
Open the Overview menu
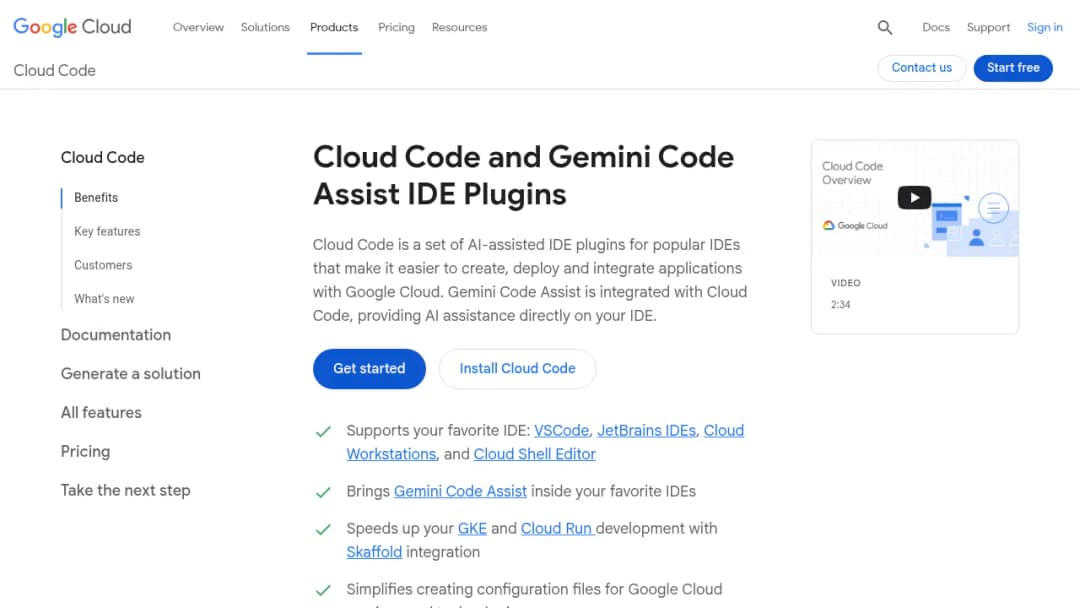pyautogui.click(x=198, y=28)
